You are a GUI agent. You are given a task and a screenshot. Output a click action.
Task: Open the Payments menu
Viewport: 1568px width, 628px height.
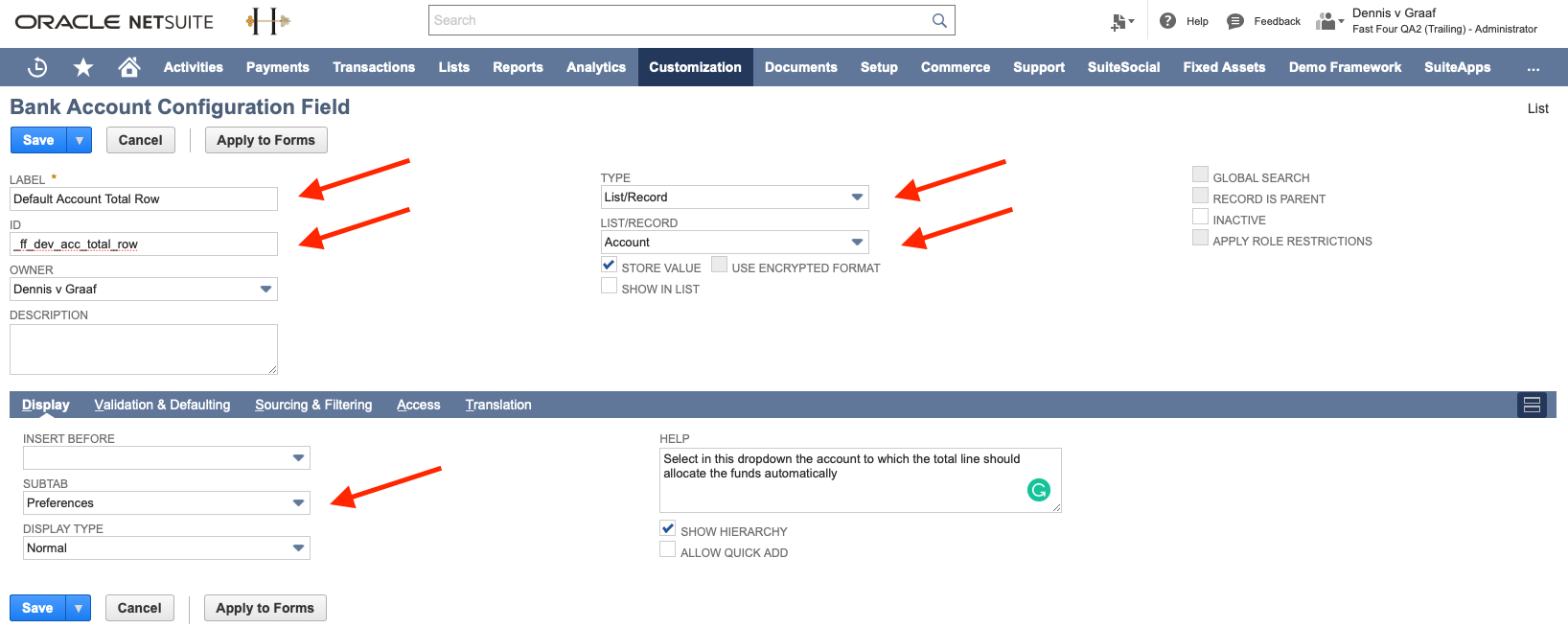[278, 67]
